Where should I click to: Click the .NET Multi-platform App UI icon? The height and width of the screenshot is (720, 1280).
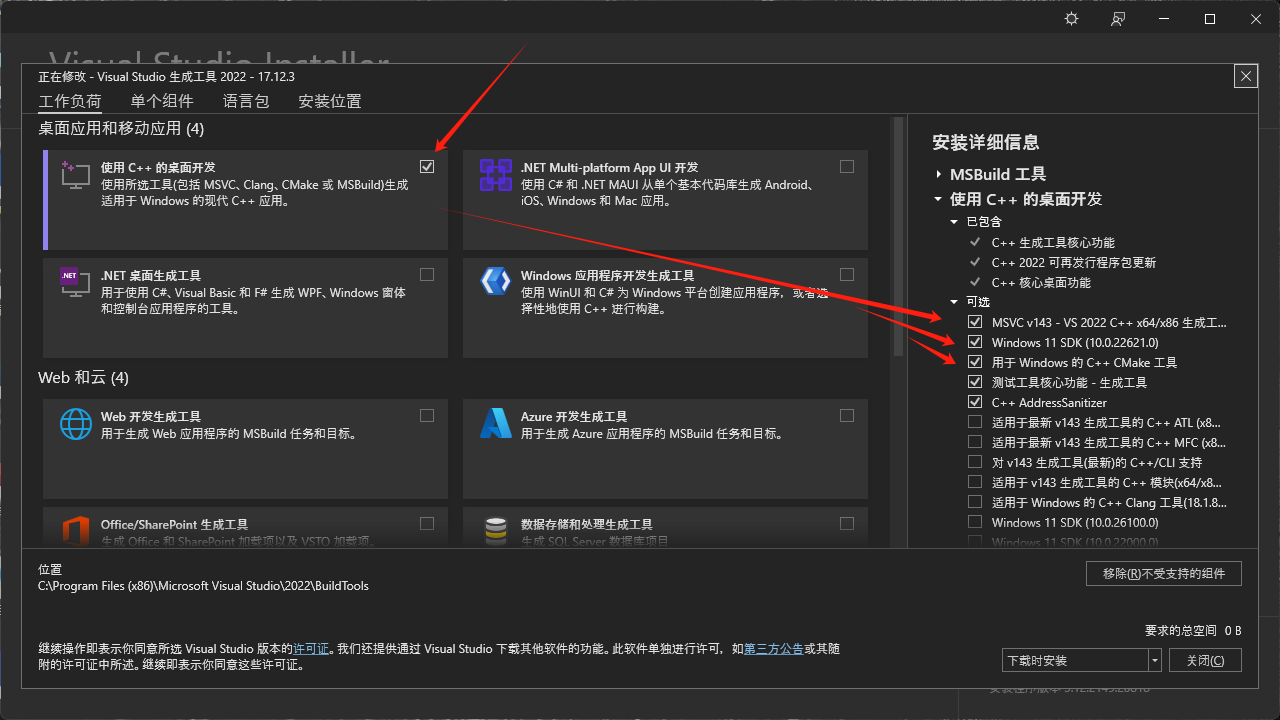click(496, 175)
